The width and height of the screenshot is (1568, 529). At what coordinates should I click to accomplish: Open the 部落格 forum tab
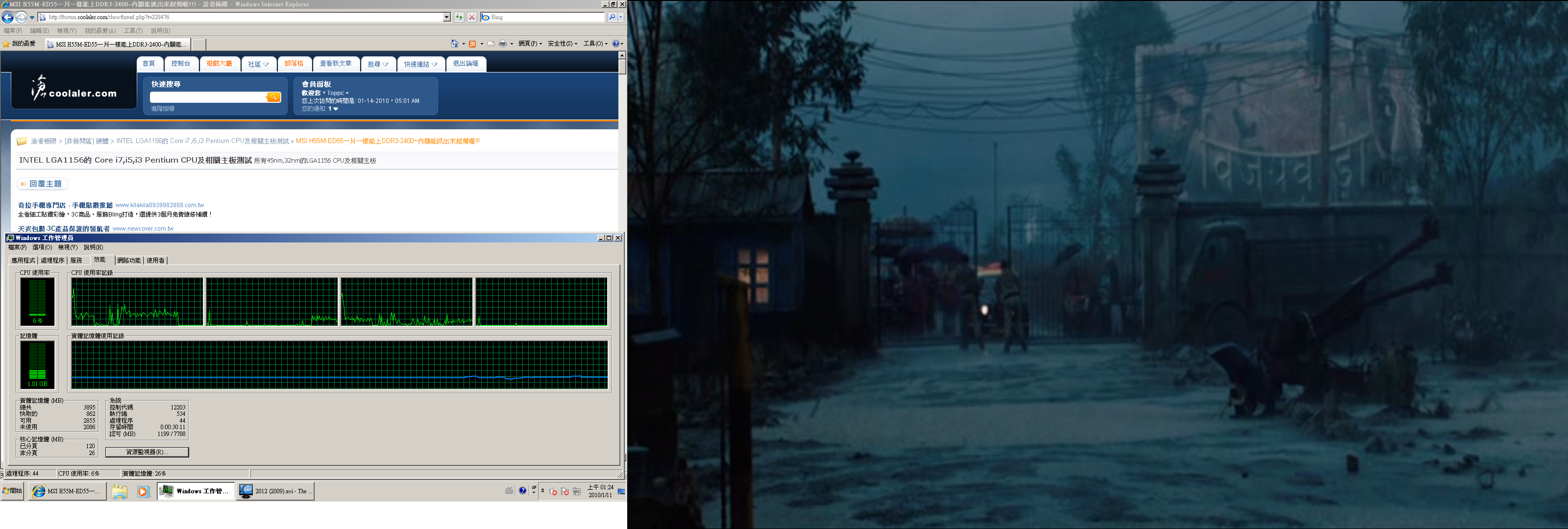click(x=294, y=63)
